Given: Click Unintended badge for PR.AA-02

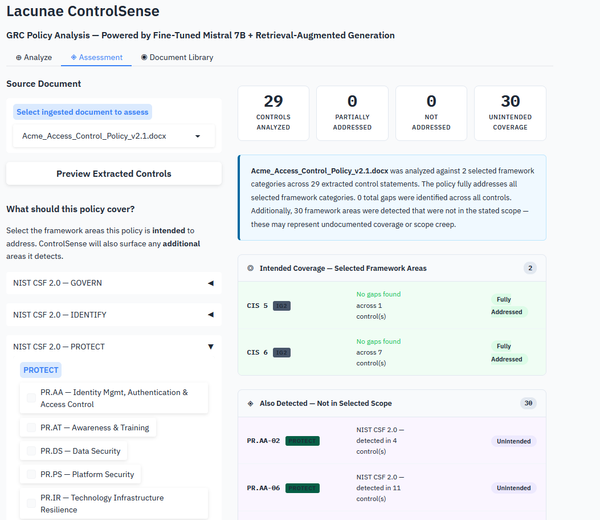Looking at the screenshot, I should click(x=514, y=441).
